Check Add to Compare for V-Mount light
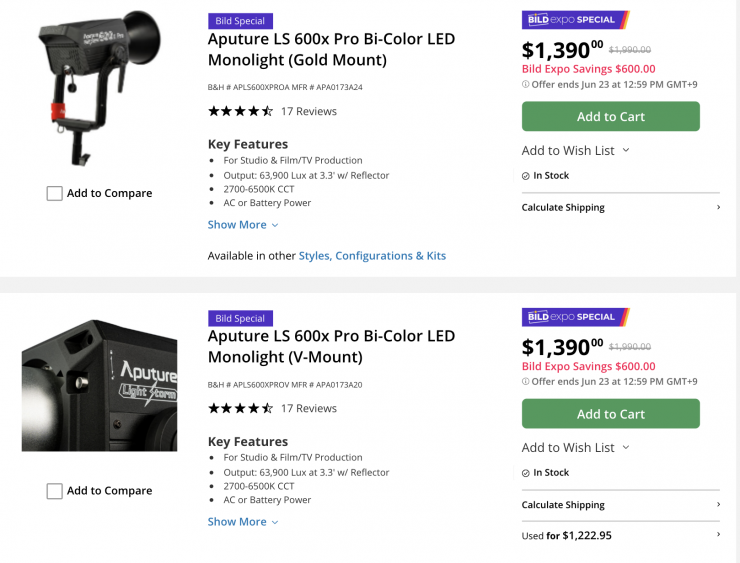This screenshot has height=563, width=740. pyautogui.click(x=55, y=491)
